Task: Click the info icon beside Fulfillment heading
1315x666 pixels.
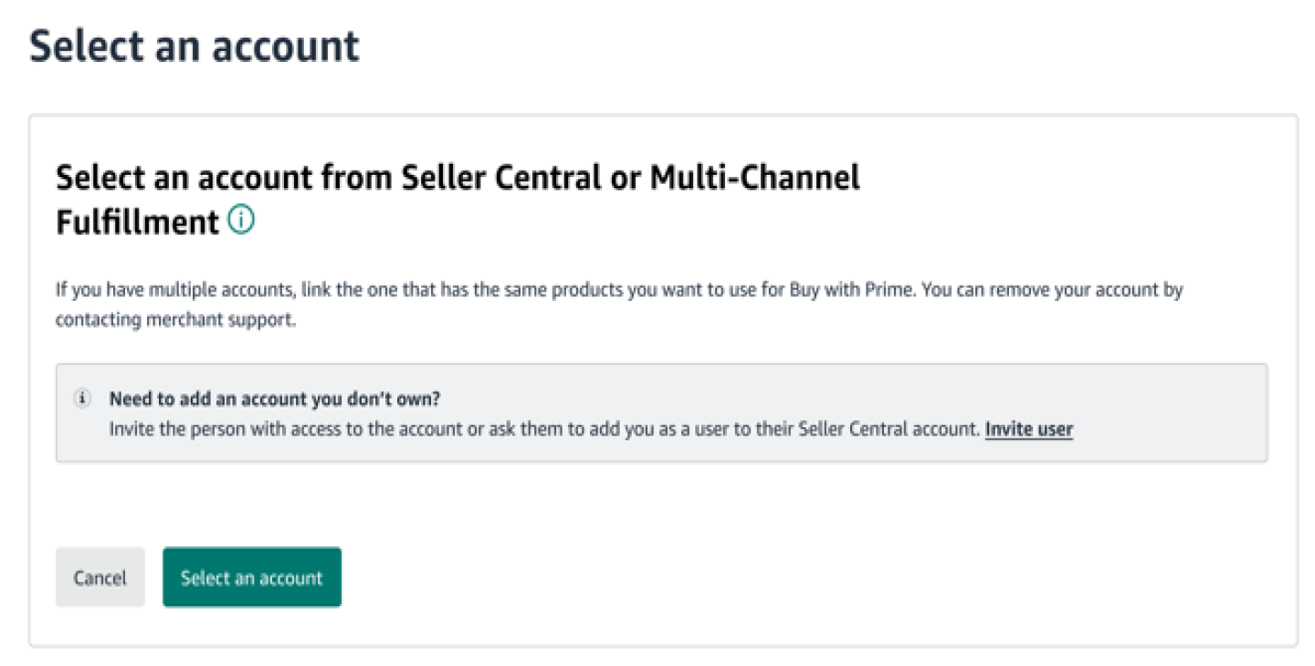Action: [241, 220]
